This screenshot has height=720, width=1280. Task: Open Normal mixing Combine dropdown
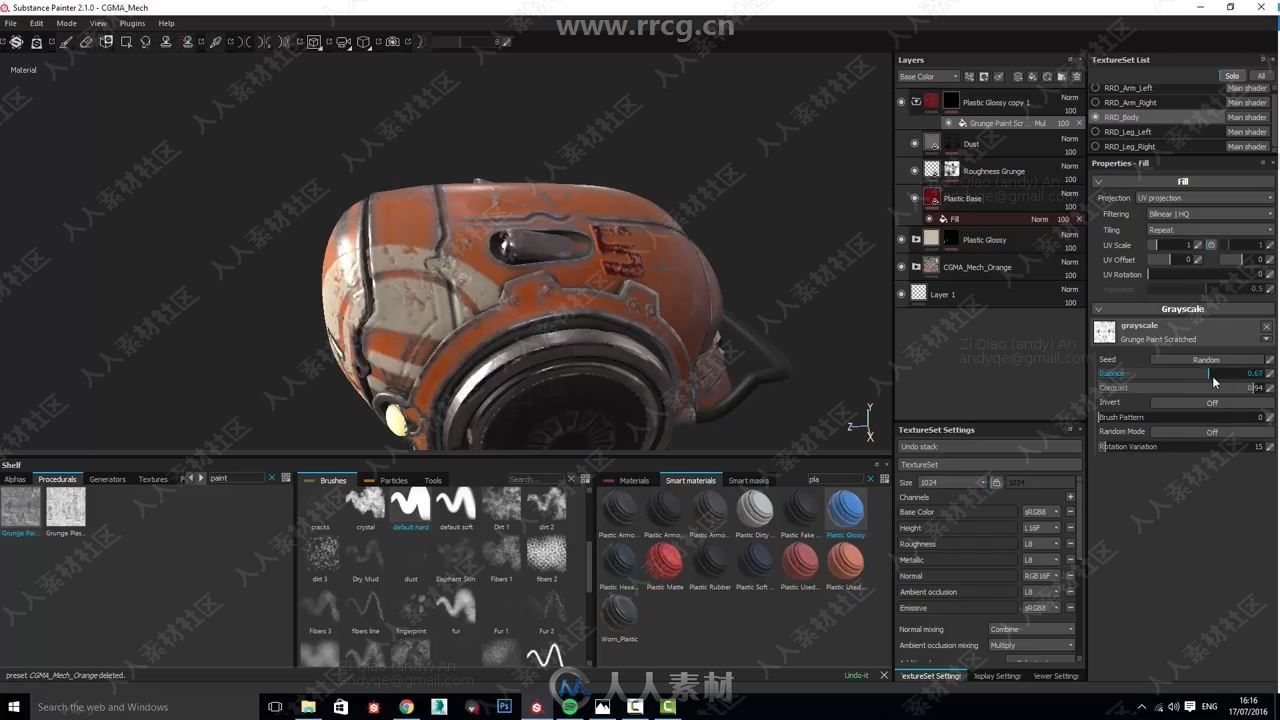pos(1032,629)
